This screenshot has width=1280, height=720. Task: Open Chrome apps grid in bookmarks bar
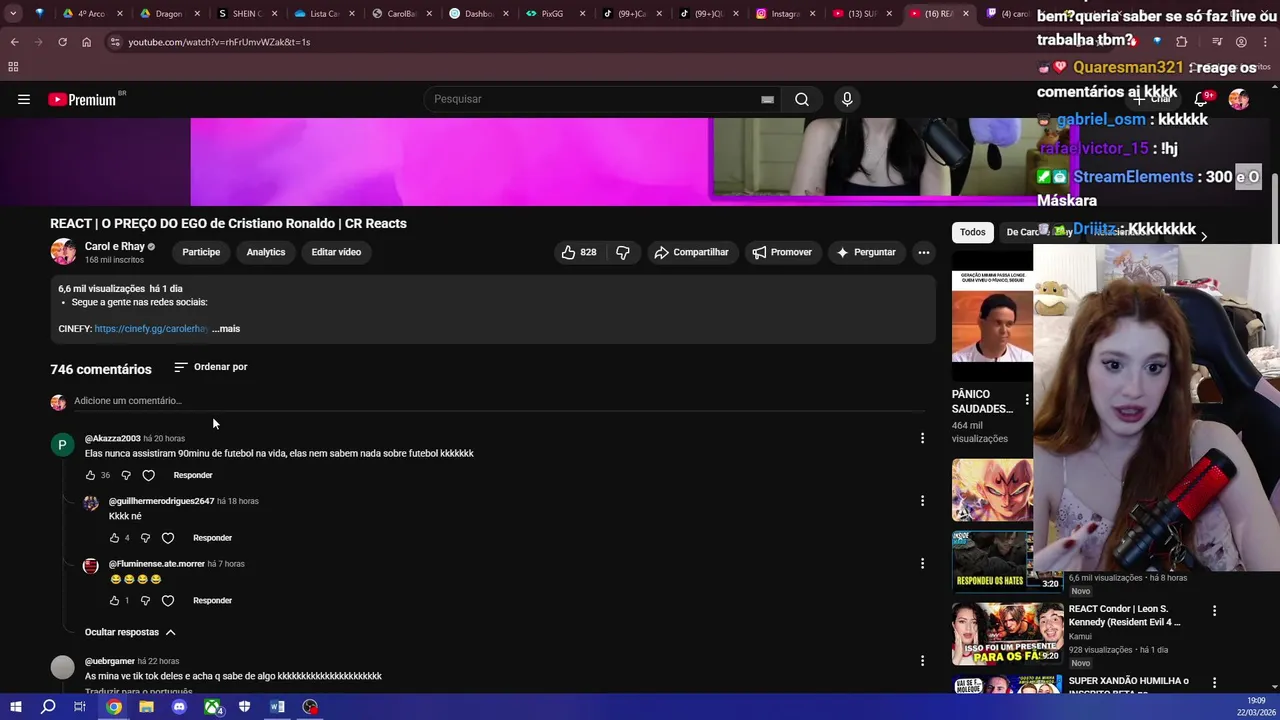click(13, 67)
